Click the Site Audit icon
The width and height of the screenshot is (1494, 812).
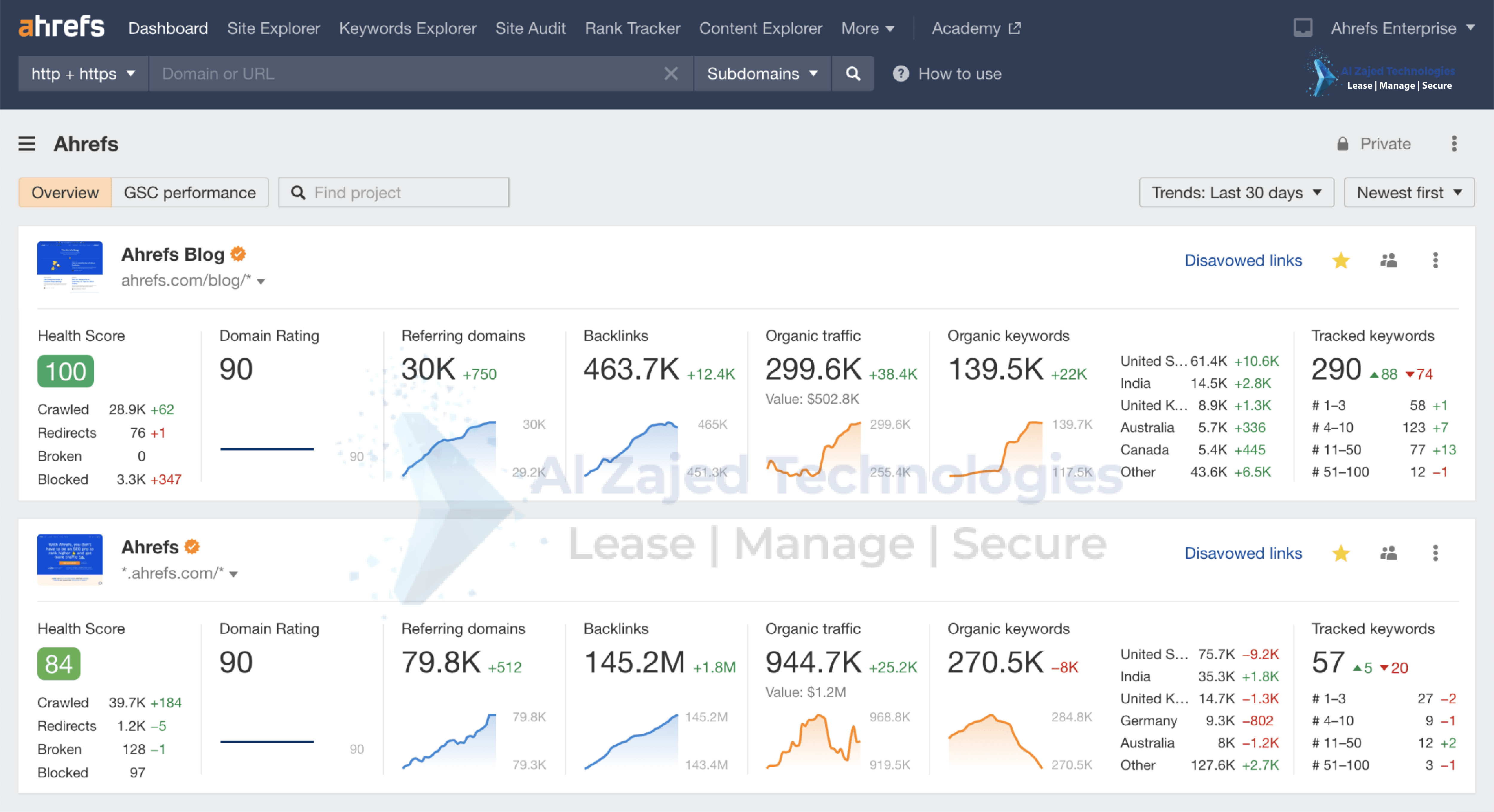pyautogui.click(x=530, y=27)
